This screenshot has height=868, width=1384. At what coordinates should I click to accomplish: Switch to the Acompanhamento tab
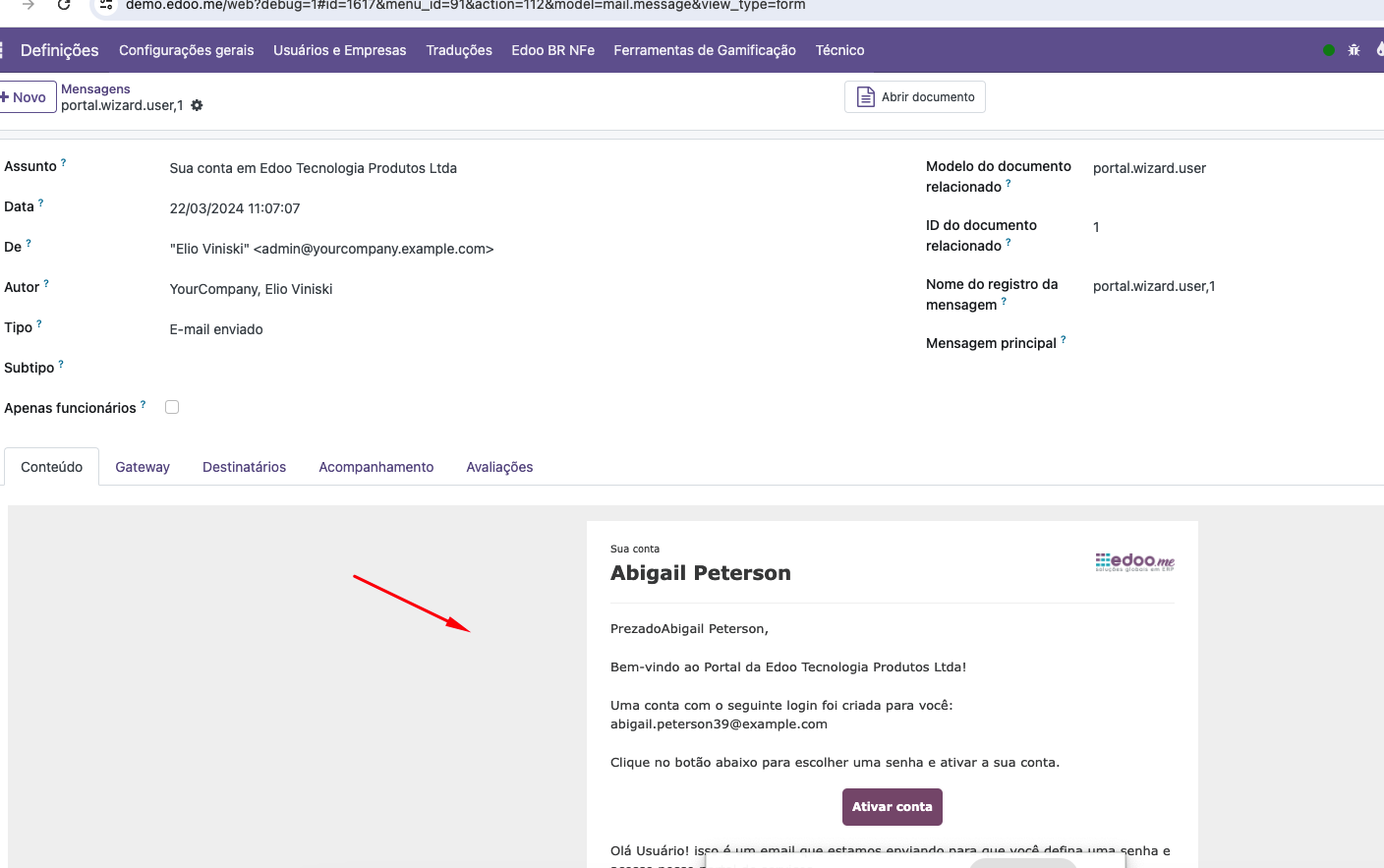point(376,467)
